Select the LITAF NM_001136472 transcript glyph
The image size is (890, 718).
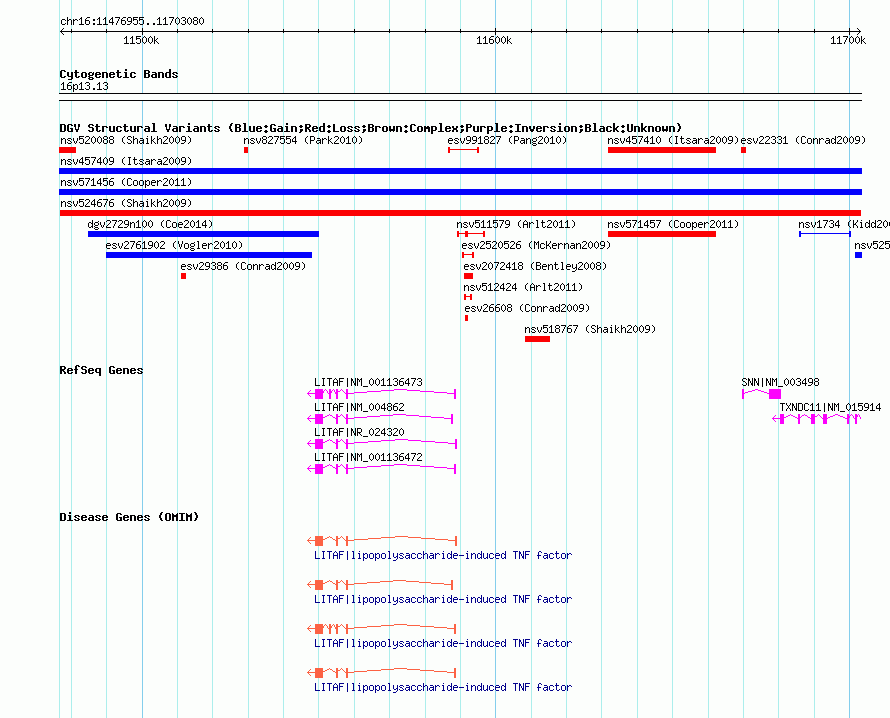381,468
